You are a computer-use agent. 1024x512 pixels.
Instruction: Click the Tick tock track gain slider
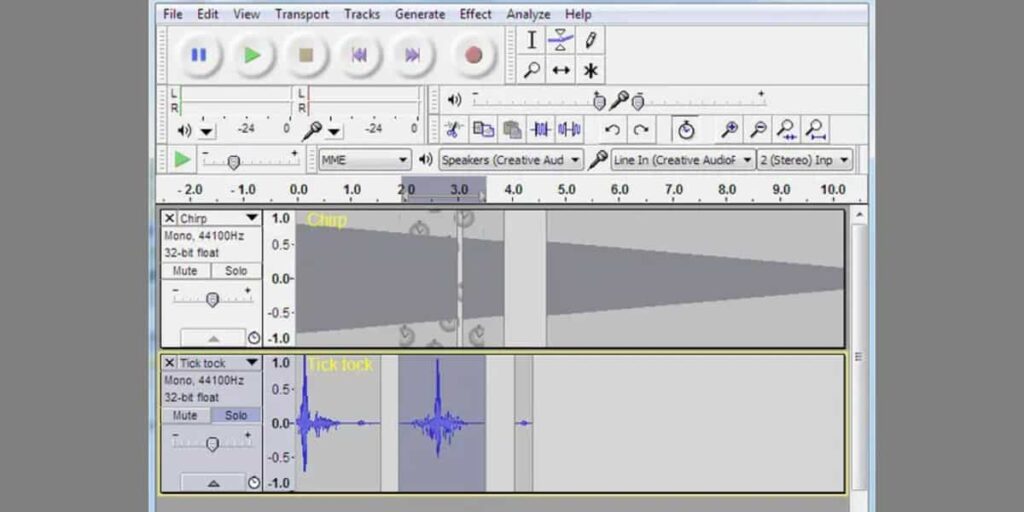click(x=212, y=444)
